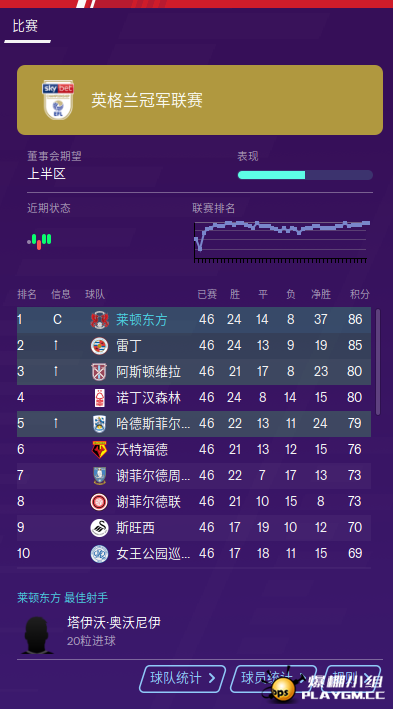The width and height of the screenshot is (393, 709).
Task: Click the 女王公园巡 club badge
Action: pos(99,554)
